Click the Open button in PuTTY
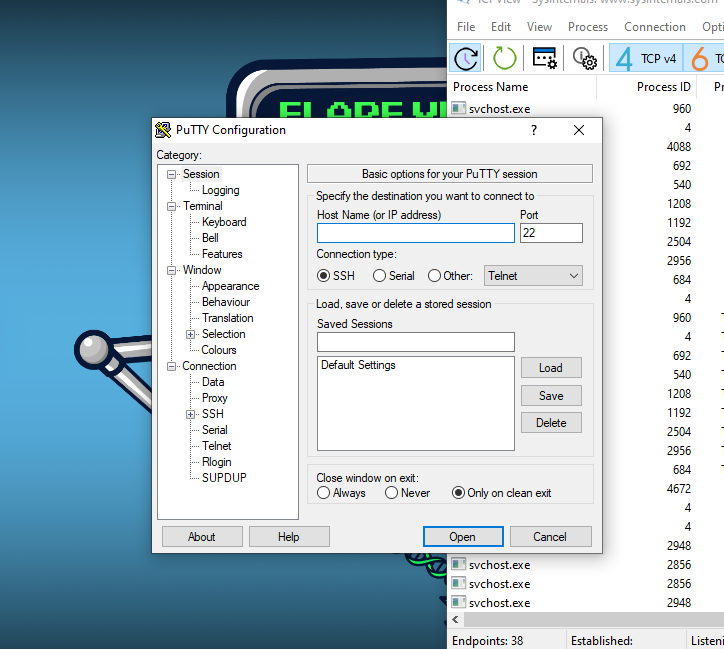724x649 pixels. point(463,537)
